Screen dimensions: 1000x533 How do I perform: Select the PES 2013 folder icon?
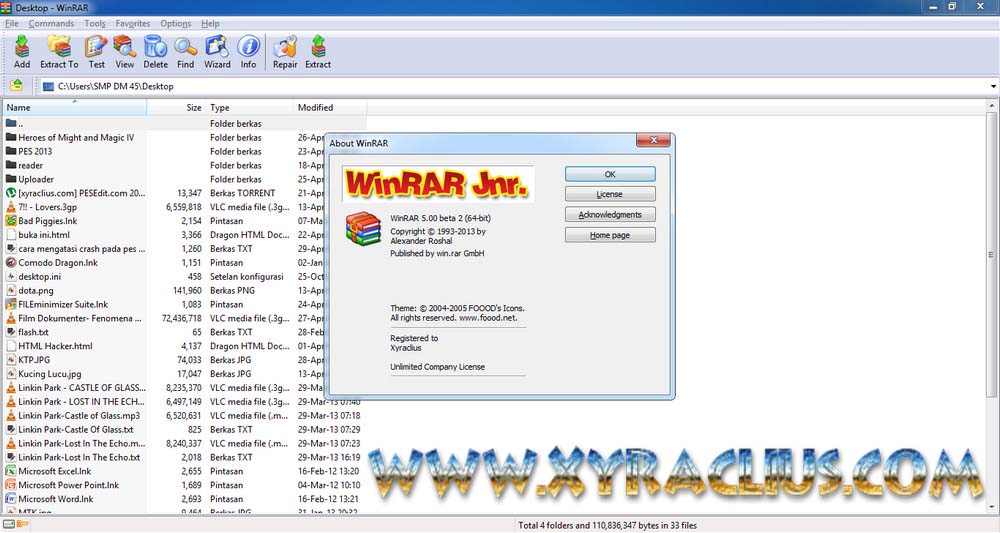point(11,151)
